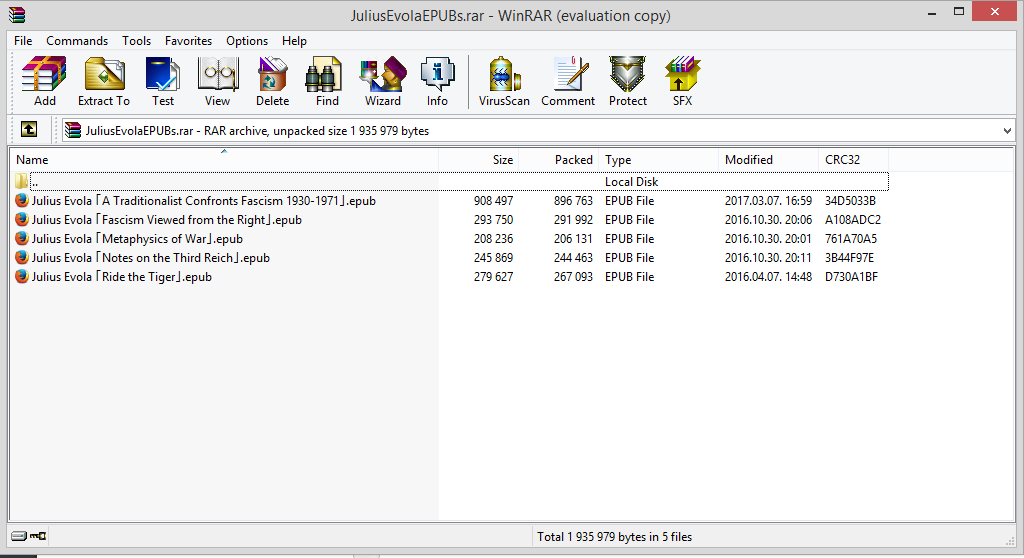The width and height of the screenshot is (1024, 558).
Task: Open the Commands menu
Action: [x=77, y=41]
